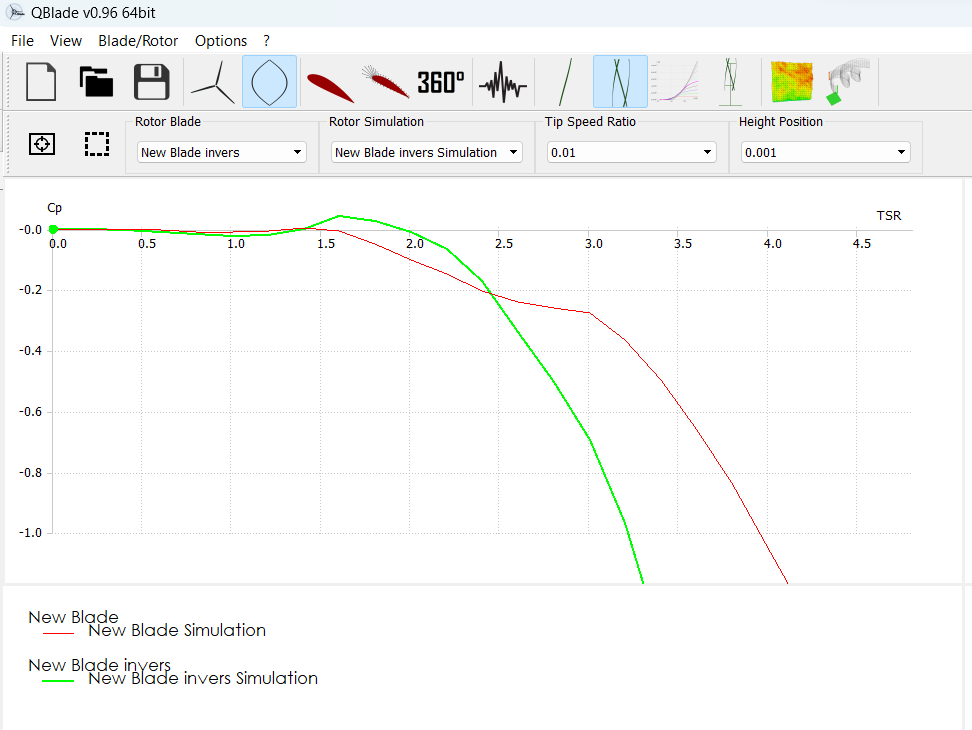Expand the Tip Speed Ratio dropdown

tap(631, 153)
